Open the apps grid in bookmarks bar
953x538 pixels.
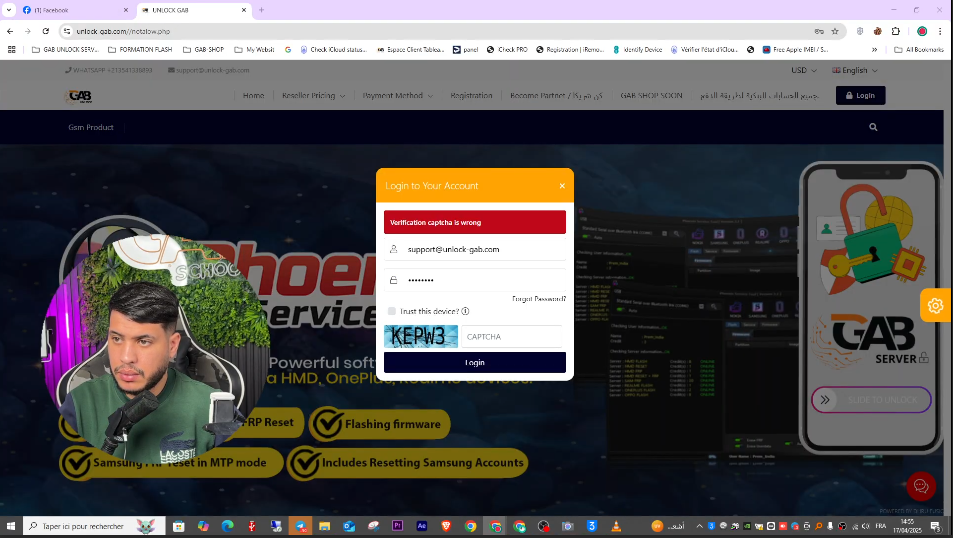click(12, 50)
